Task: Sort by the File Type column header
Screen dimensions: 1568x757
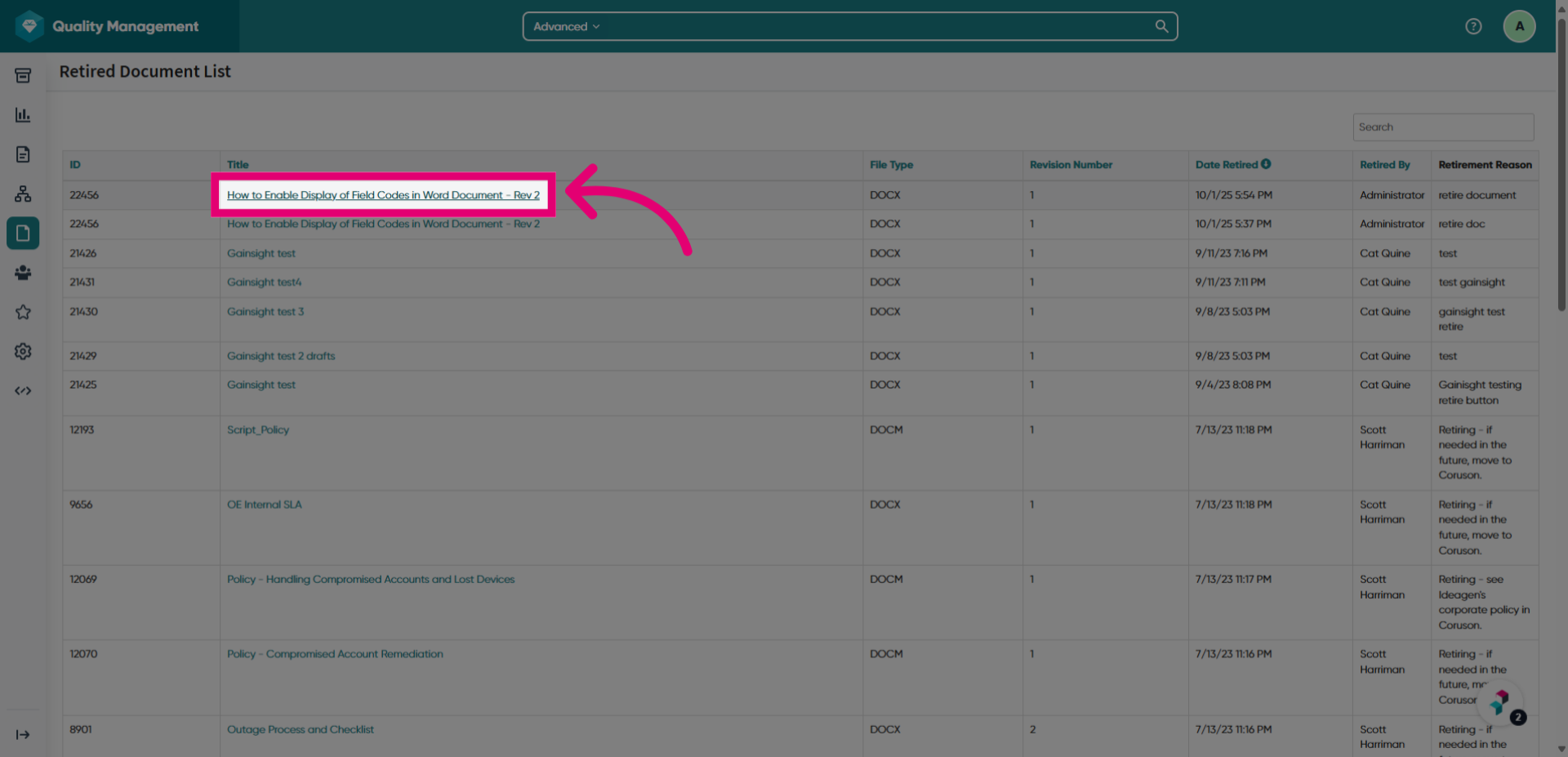Action: [x=891, y=165]
